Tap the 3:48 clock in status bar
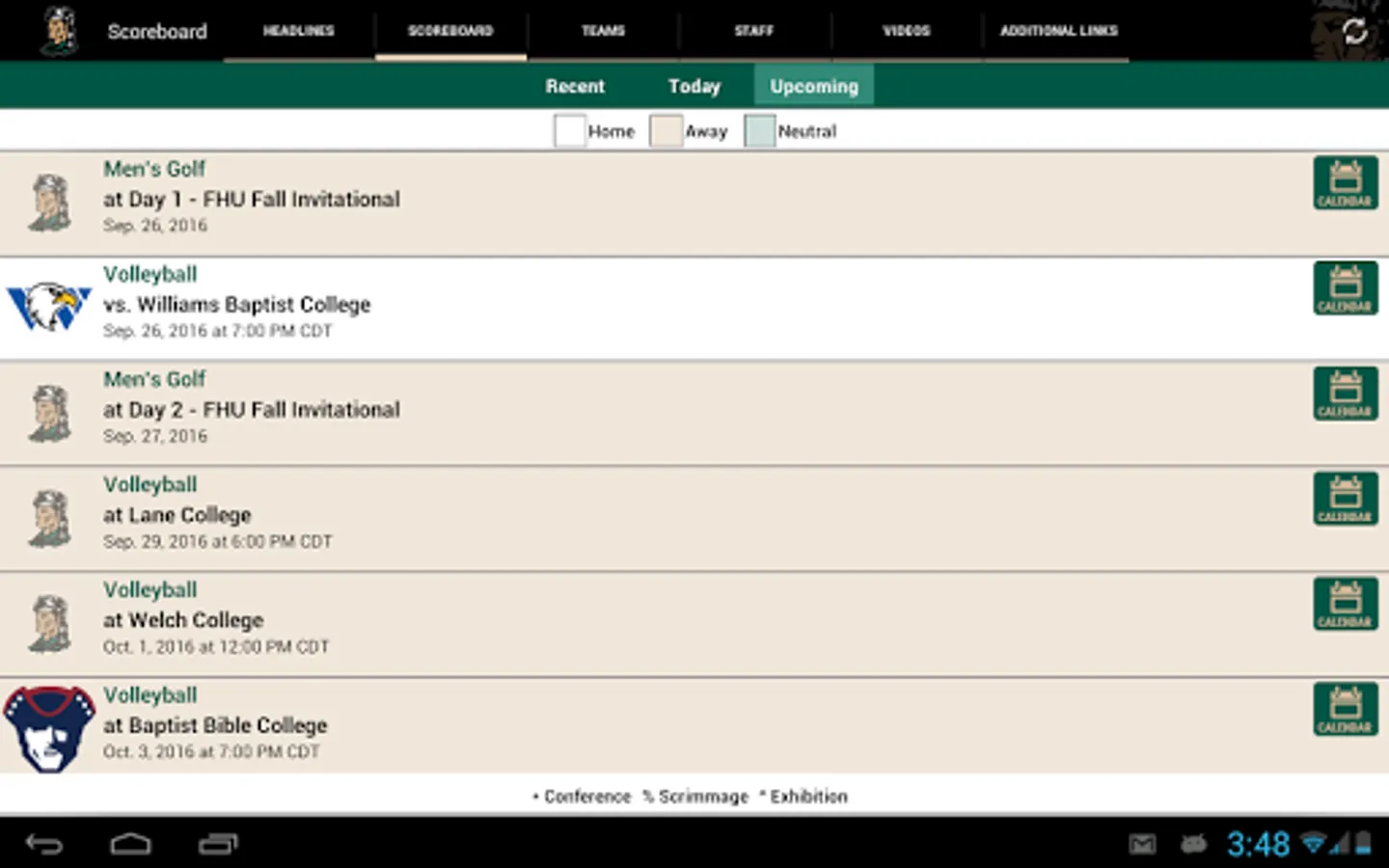 1258,845
